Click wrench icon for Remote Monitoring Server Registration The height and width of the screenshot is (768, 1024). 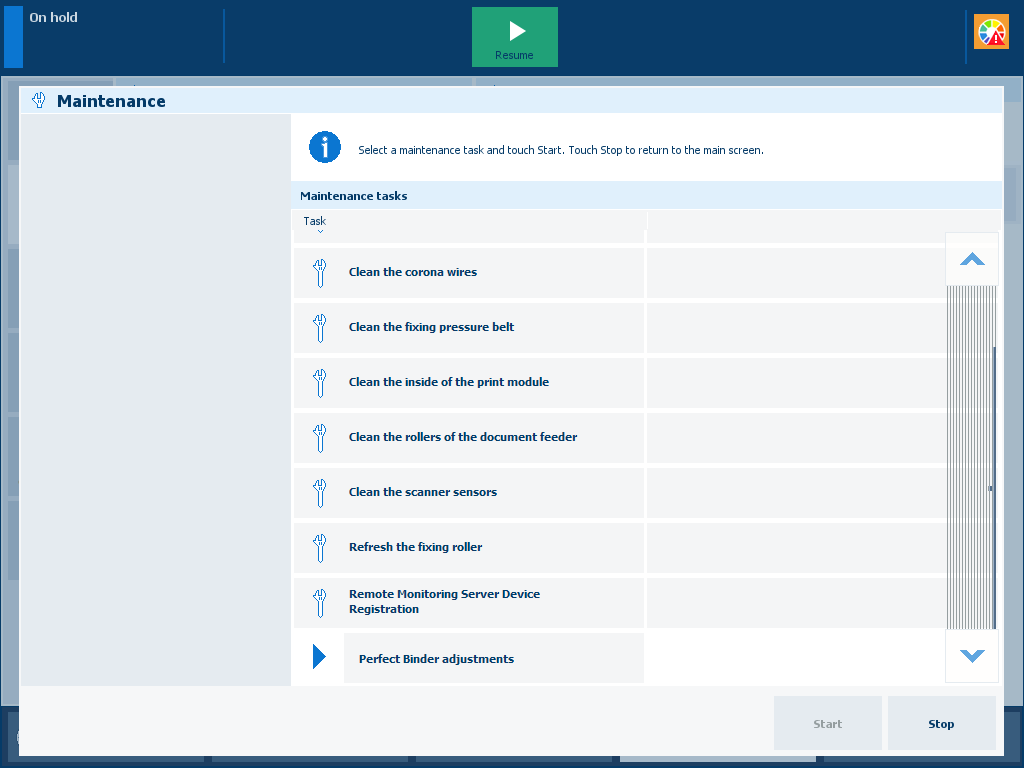[x=320, y=602]
